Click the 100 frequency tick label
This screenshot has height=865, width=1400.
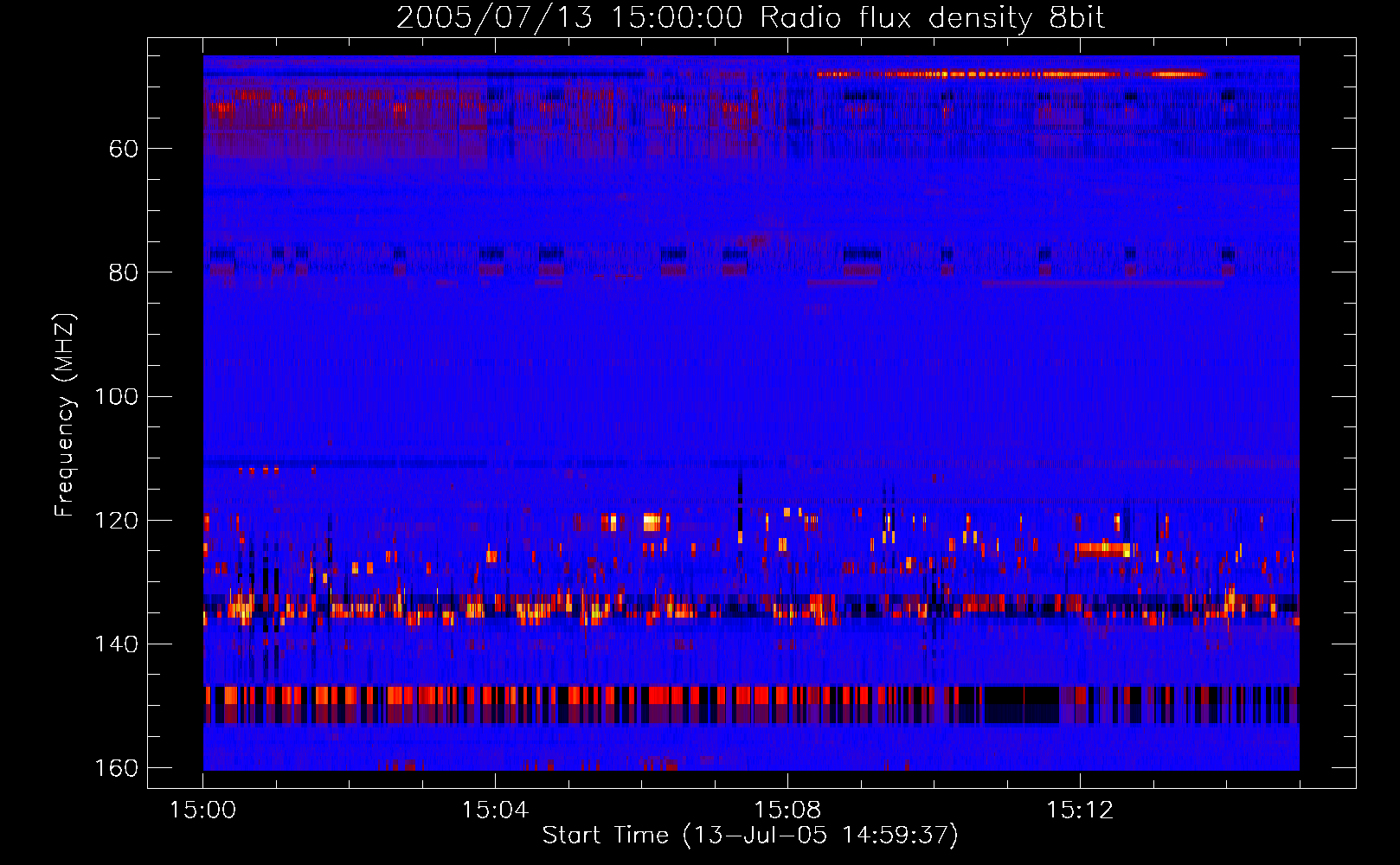pyautogui.click(x=116, y=396)
